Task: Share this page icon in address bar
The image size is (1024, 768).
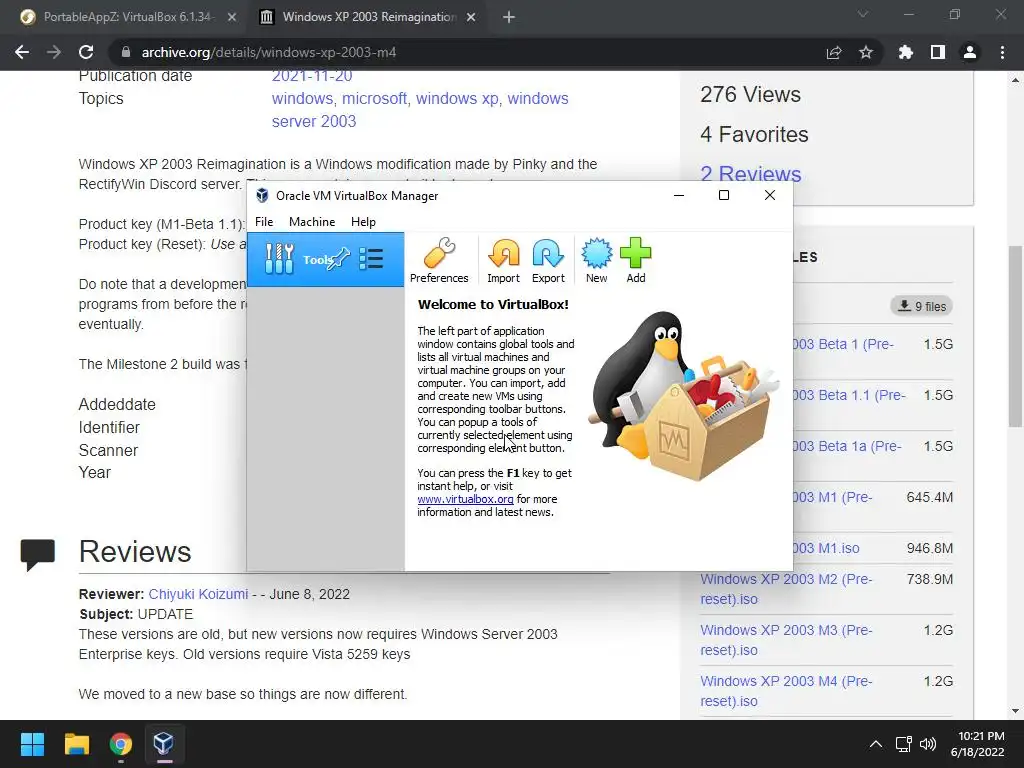Action: click(834, 52)
